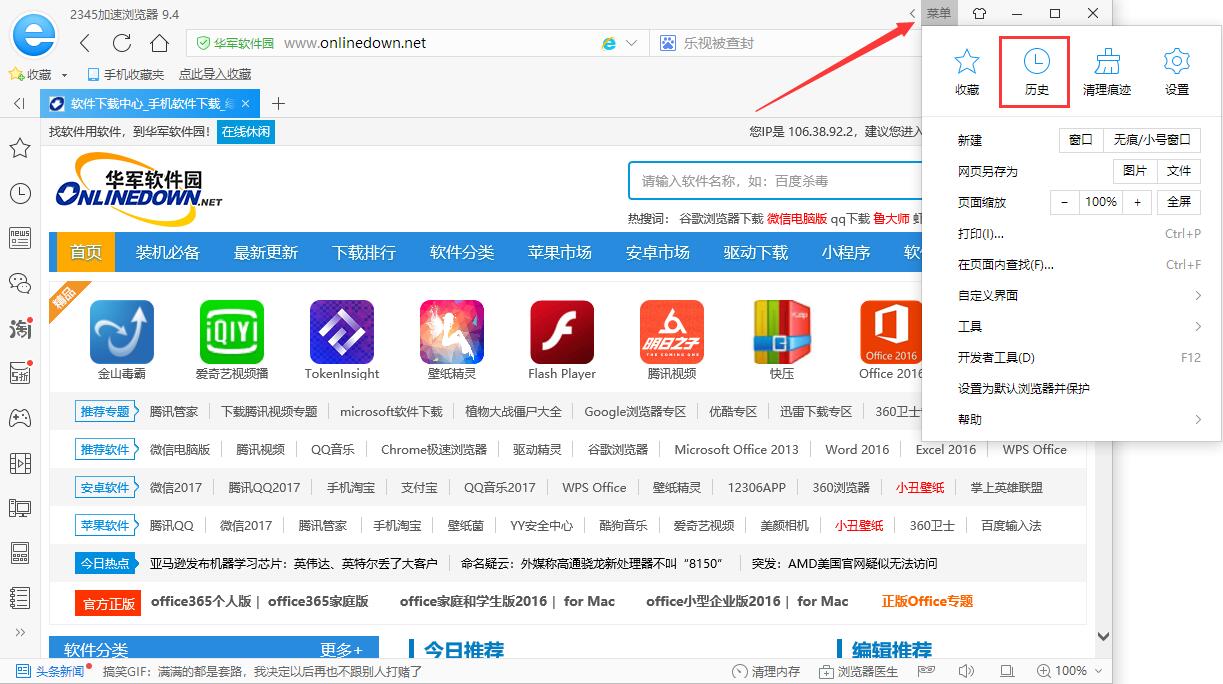Open the WeChat icon in the sidebar
1223x684 pixels.
click(20, 283)
